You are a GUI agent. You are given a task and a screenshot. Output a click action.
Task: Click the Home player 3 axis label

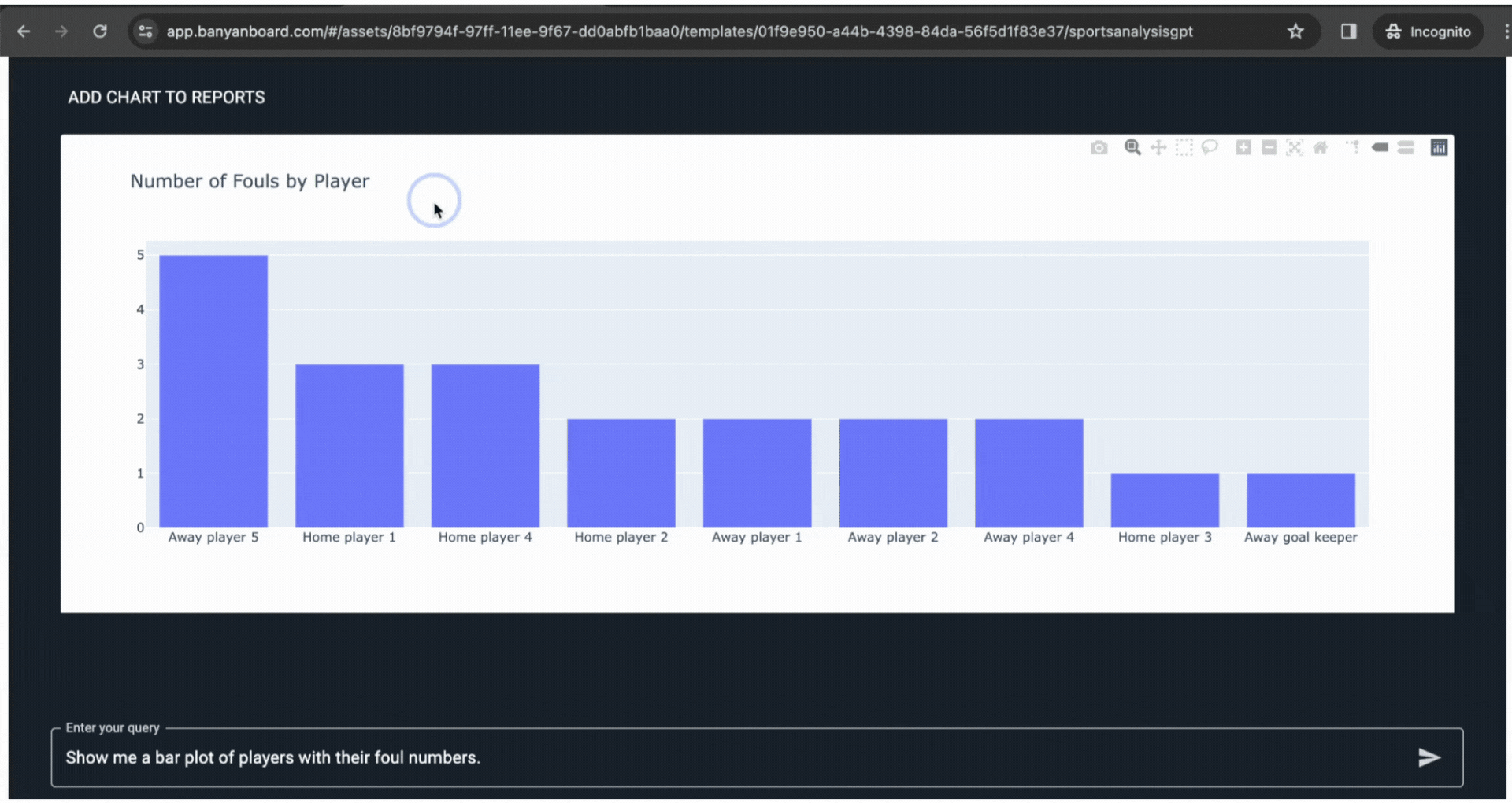coord(1165,537)
